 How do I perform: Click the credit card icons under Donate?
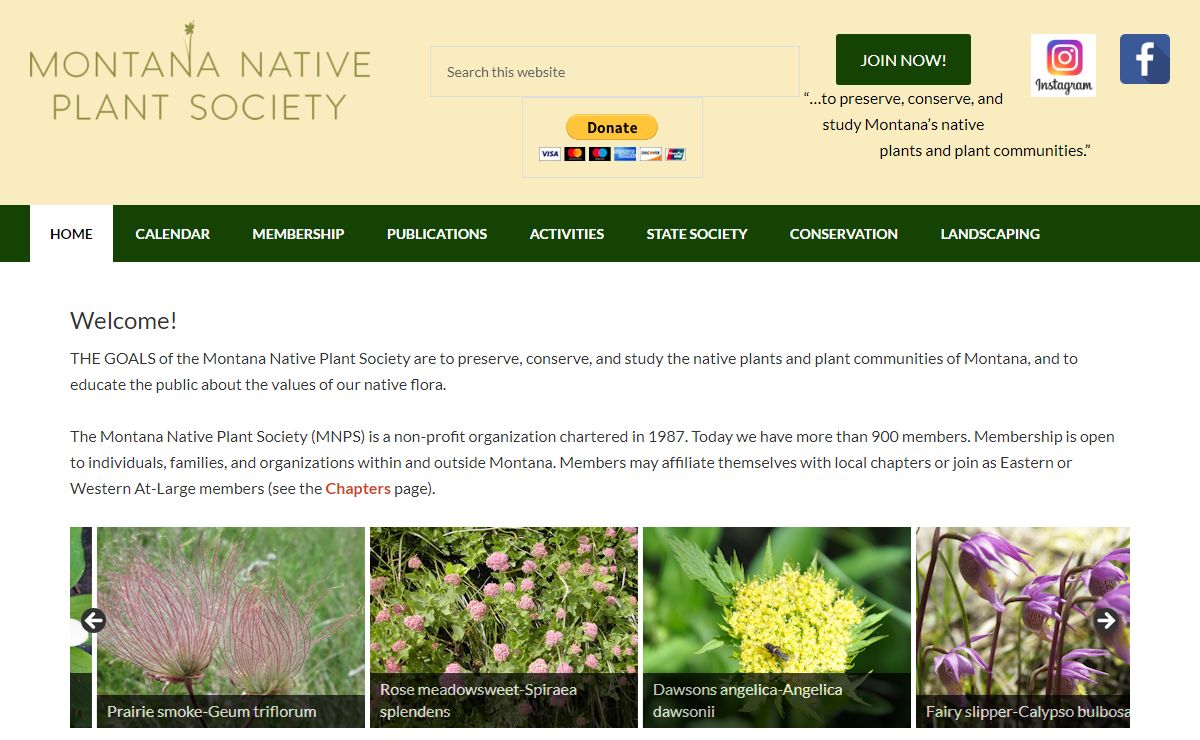(612, 154)
